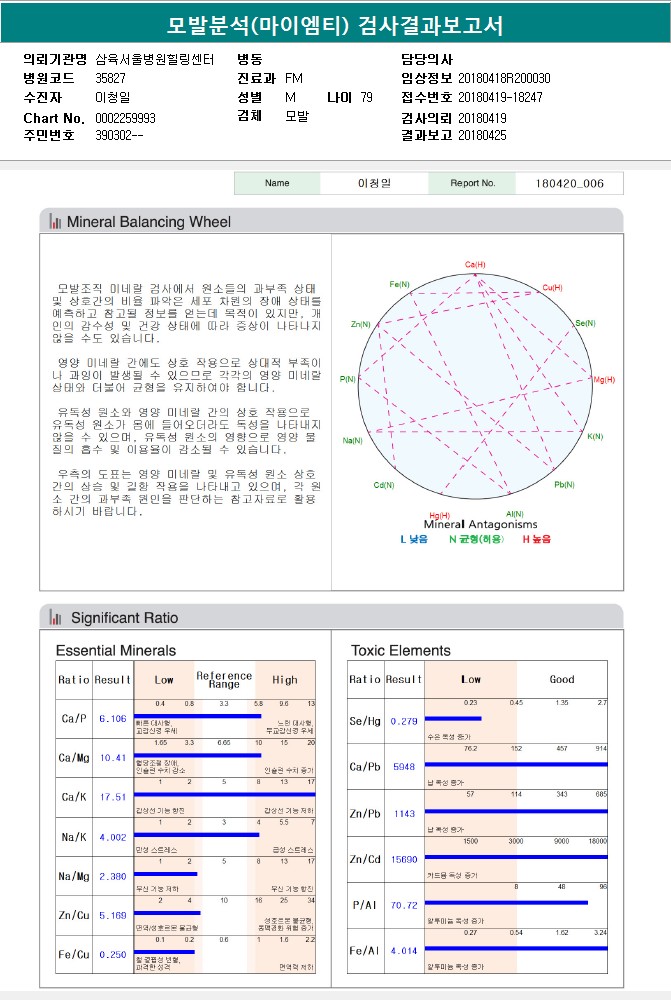Click the Good column header in Toxic Elements
This screenshot has height=1000, width=671.
click(x=562, y=679)
